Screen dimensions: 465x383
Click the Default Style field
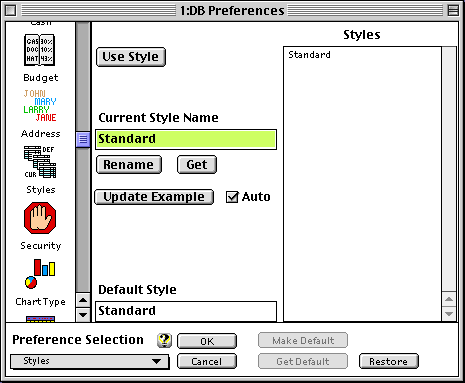[x=186, y=311]
